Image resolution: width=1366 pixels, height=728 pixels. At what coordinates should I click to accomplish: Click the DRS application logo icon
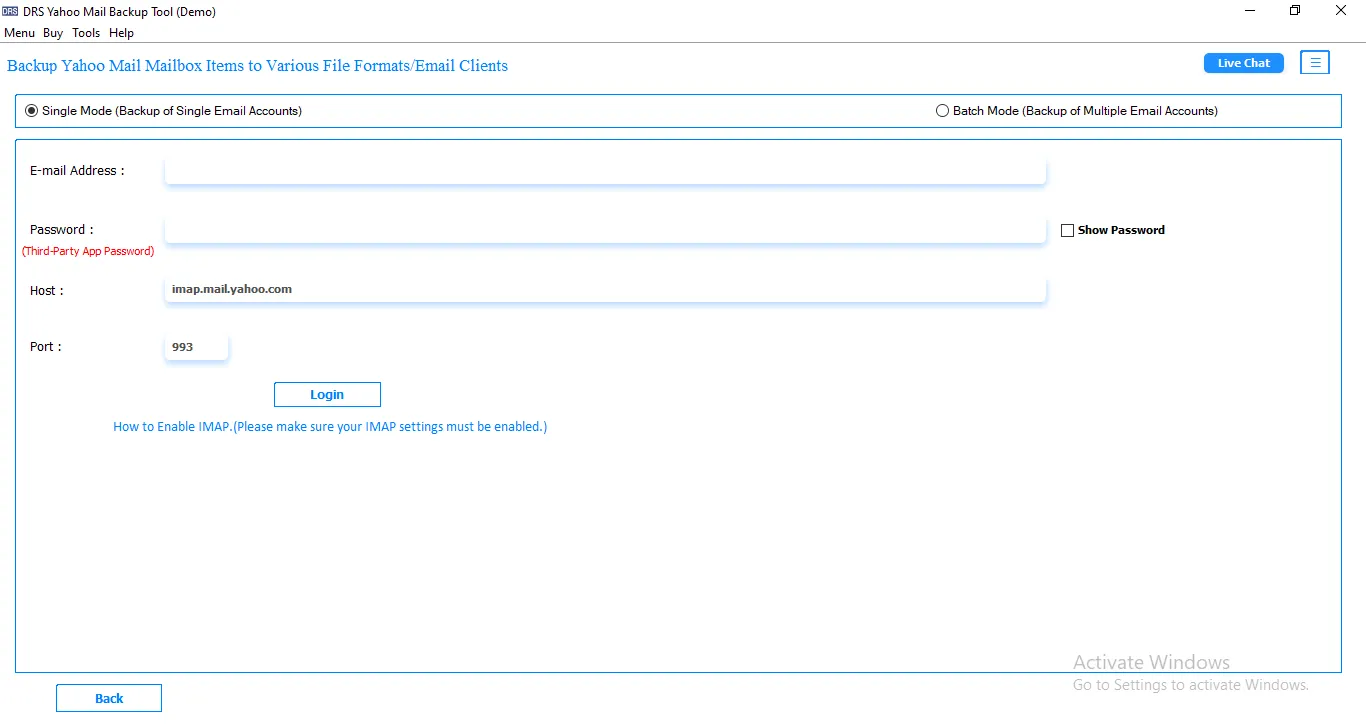[x=10, y=12]
